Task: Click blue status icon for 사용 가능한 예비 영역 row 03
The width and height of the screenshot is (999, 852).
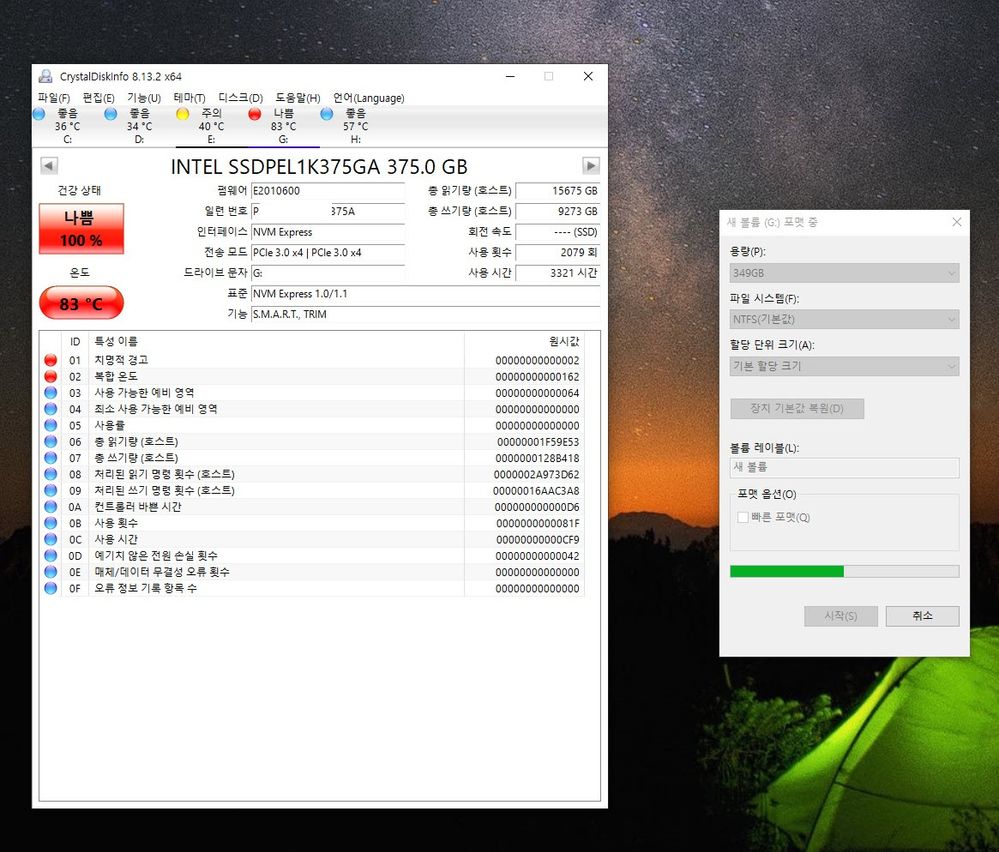Action: pos(51,393)
